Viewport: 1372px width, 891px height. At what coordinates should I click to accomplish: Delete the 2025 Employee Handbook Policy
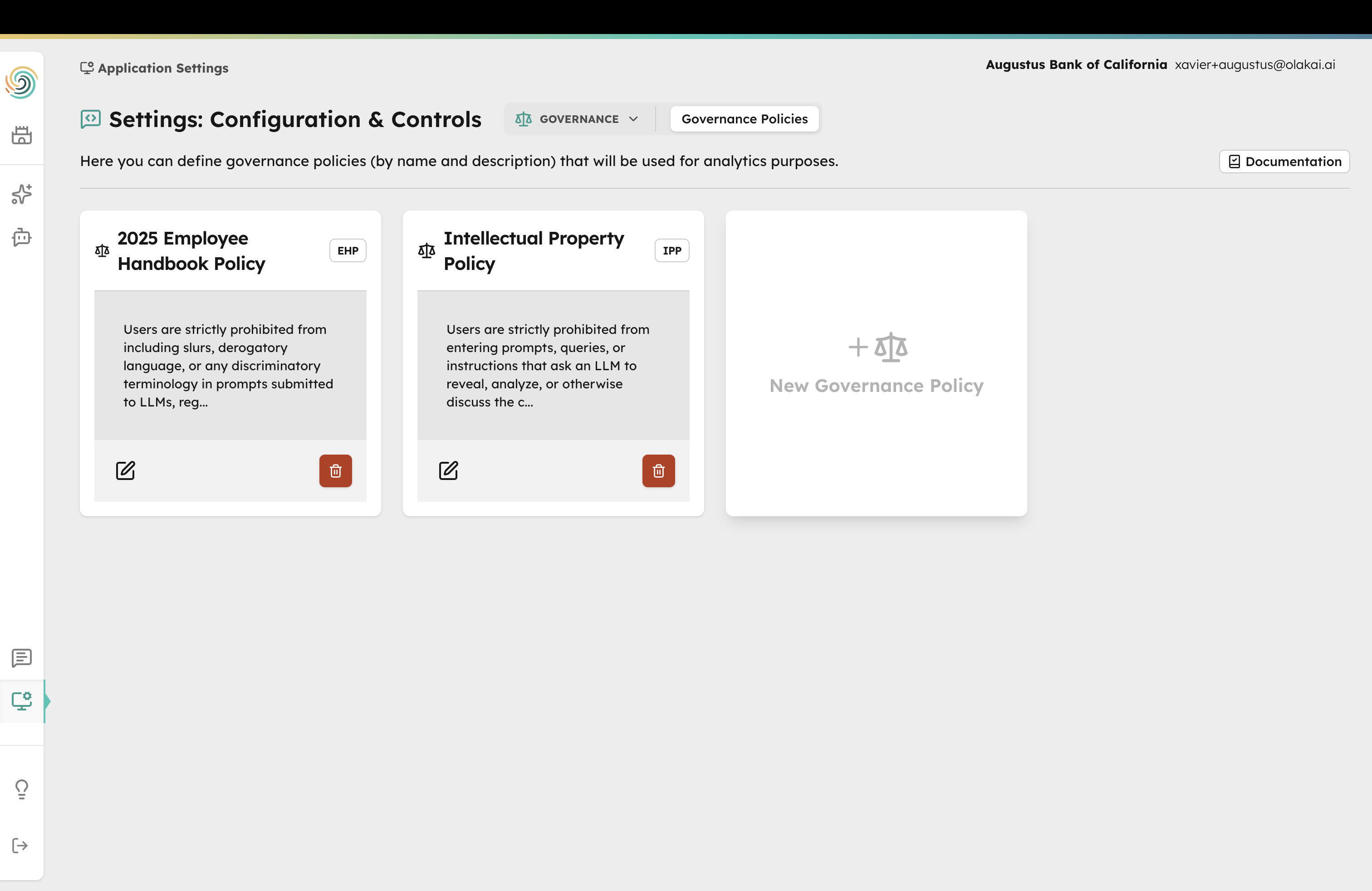335,471
